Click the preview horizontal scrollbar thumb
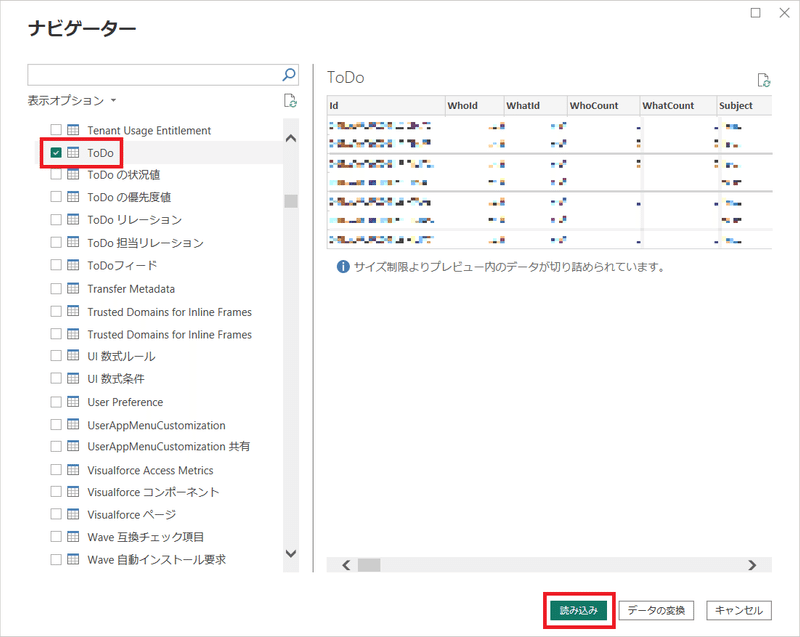 pos(369,565)
